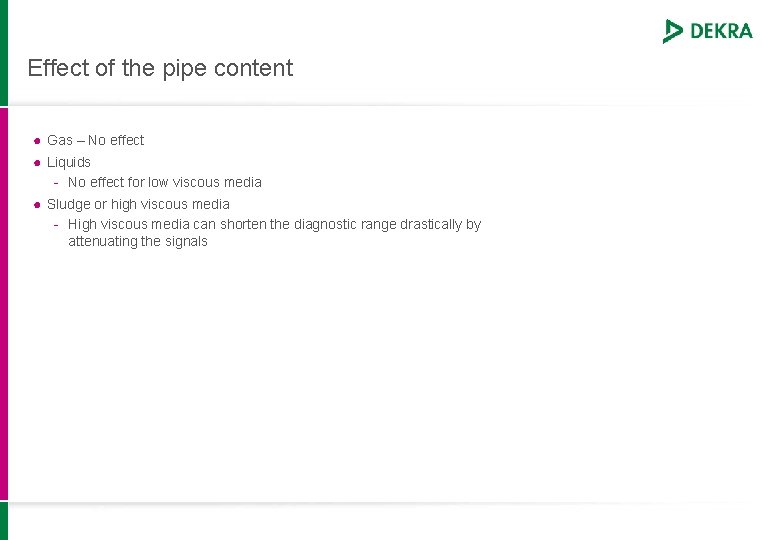Image resolution: width=780 pixels, height=540 pixels.
Task: Select the magenta bullet before Sludge
Action: click(37, 205)
